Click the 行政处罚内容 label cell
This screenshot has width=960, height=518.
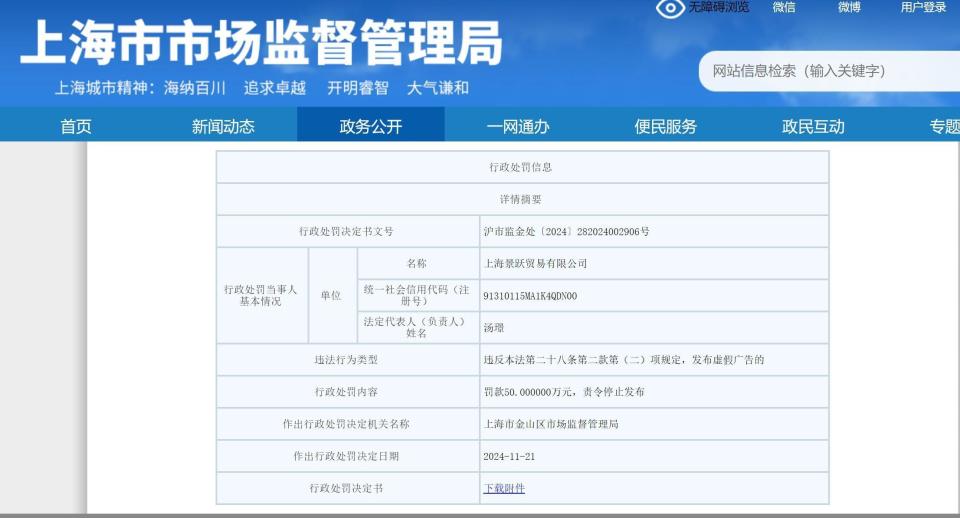(x=347, y=392)
